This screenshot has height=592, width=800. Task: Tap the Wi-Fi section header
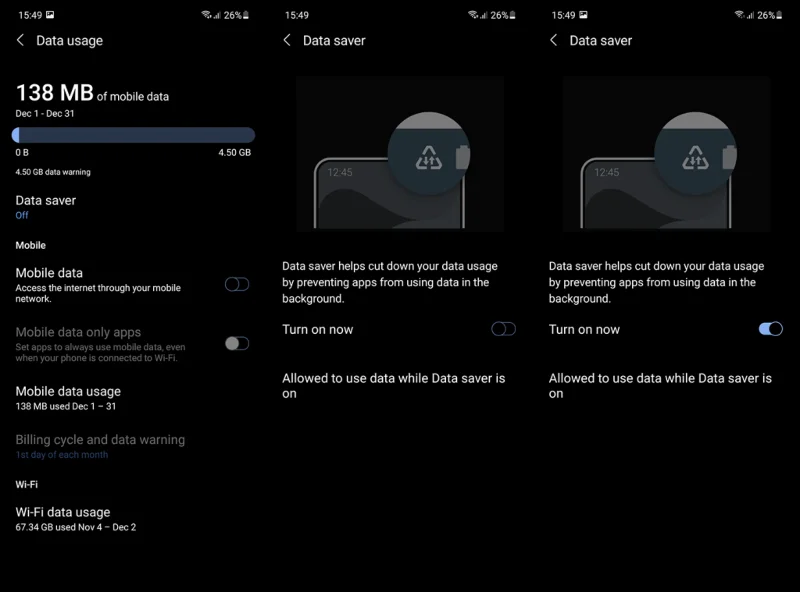27,484
